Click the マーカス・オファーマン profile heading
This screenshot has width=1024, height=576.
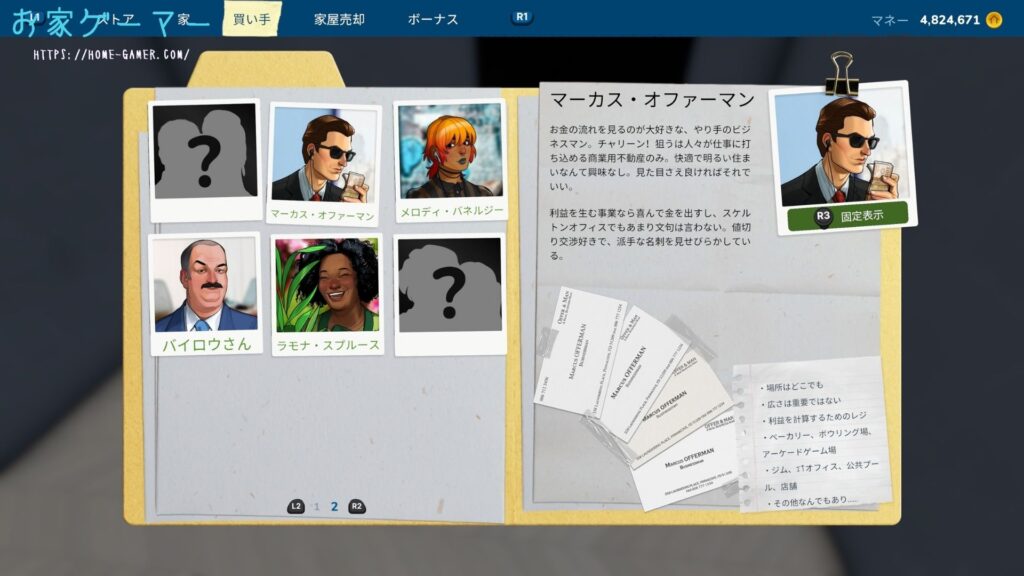[652, 100]
